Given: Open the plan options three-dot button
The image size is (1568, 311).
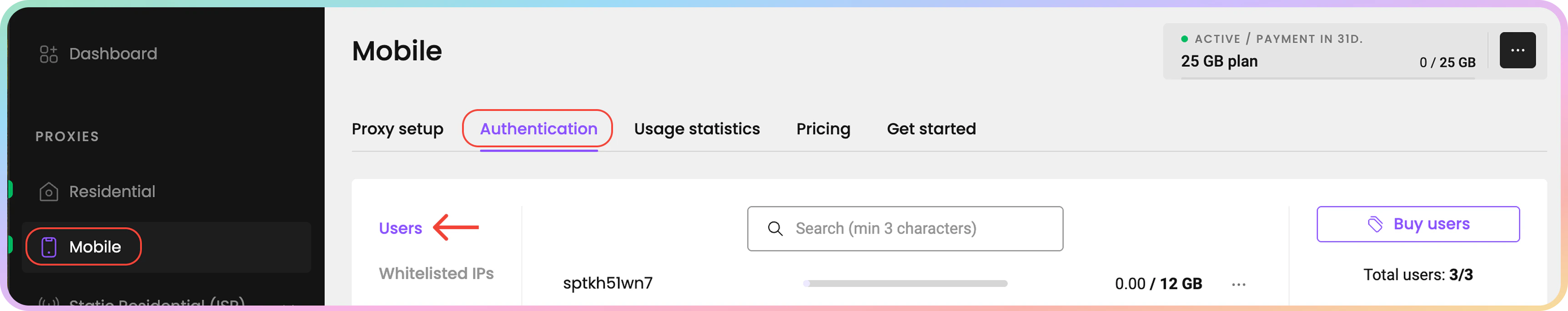Looking at the screenshot, I should [1517, 50].
